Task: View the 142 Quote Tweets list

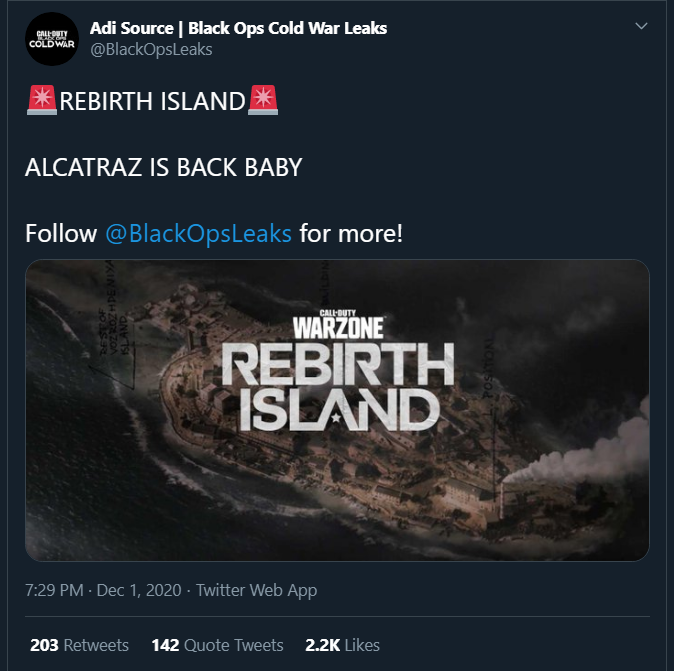Action: pyautogui.click(x=218, y=645)
